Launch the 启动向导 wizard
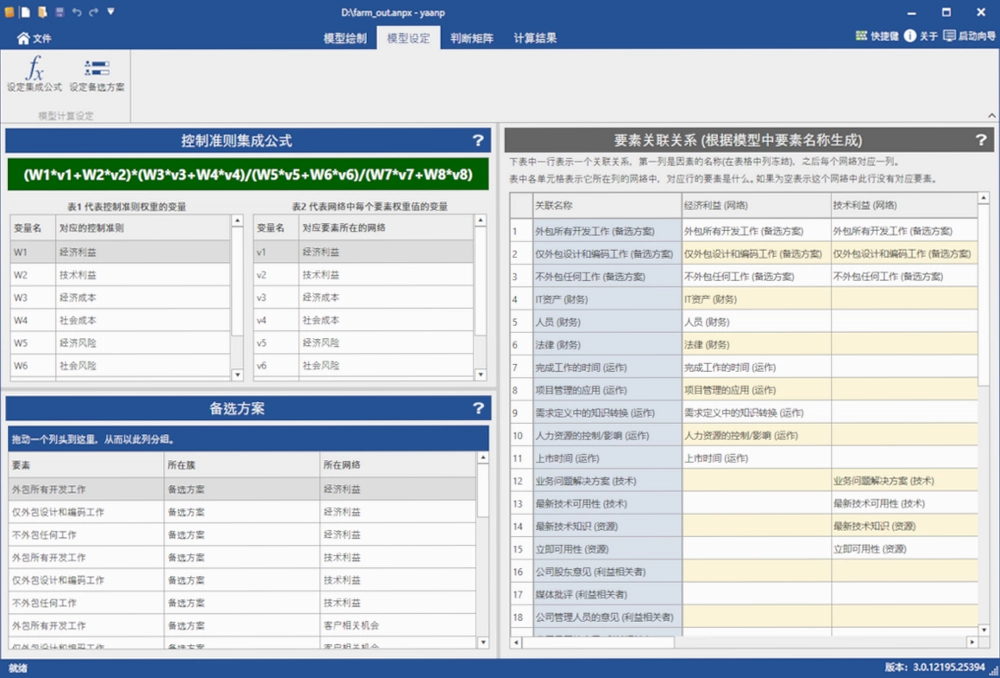The height and width of the screenshot is (678, 1000). point(969,36)
